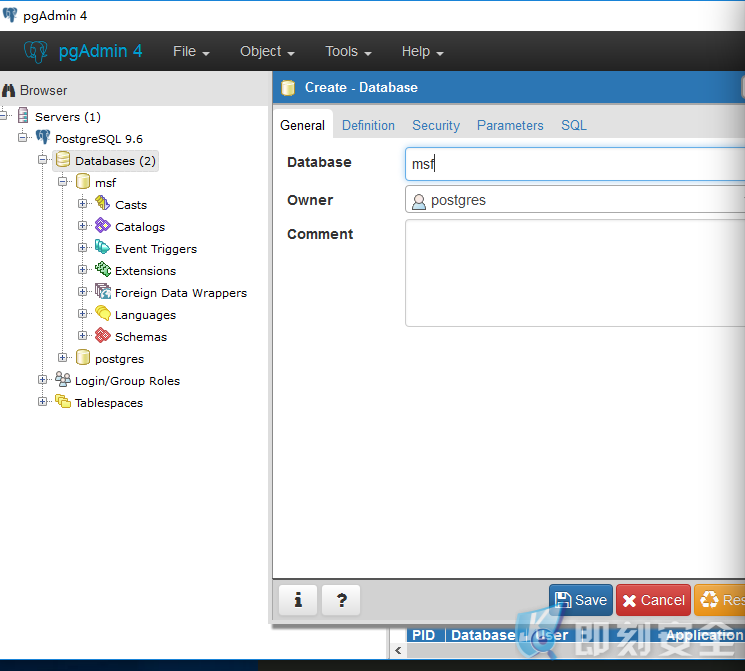Click the PID column header
Screen dimensions: 745x671
tap(423, 635)
